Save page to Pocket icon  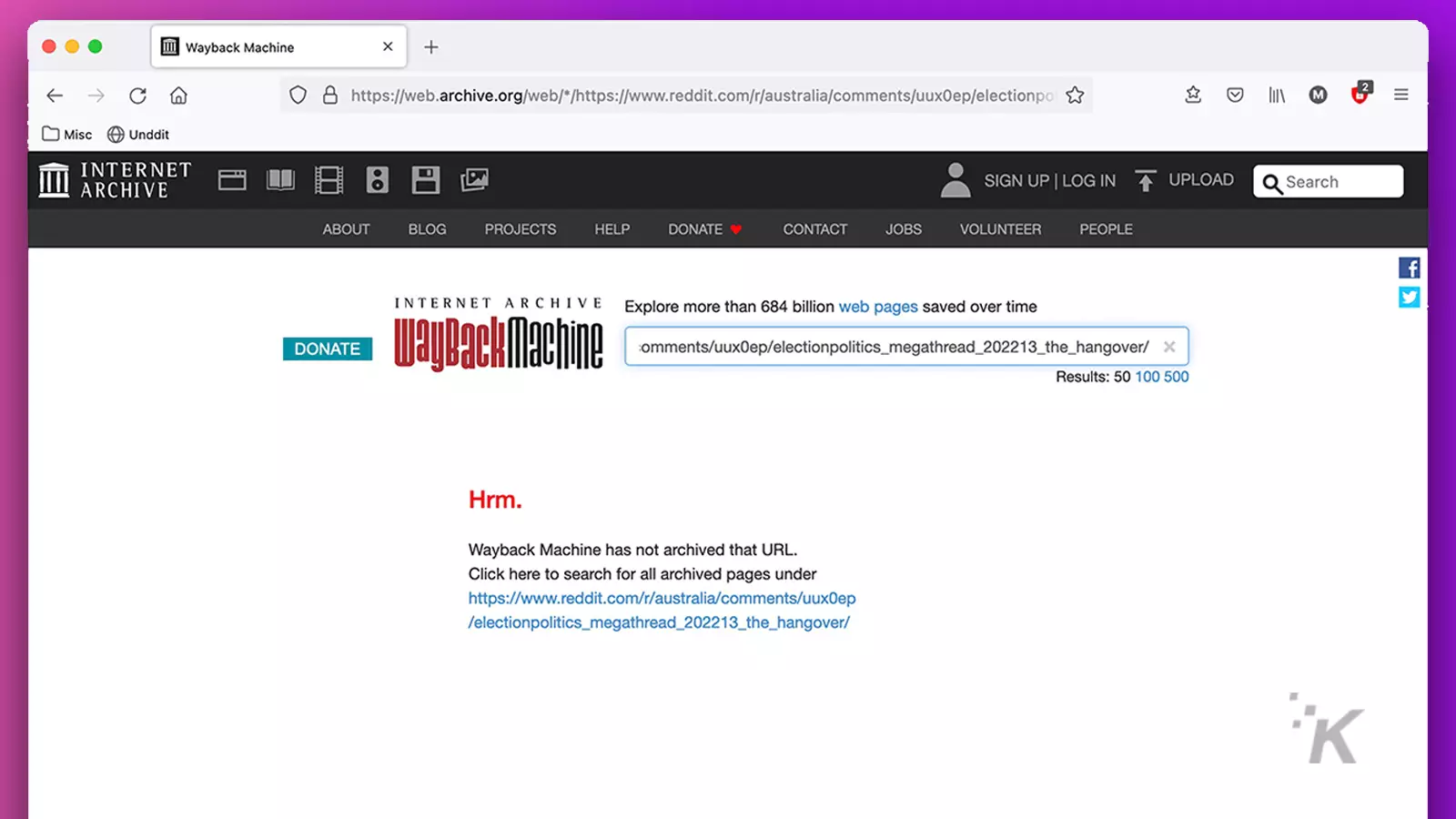point(1235,95)
